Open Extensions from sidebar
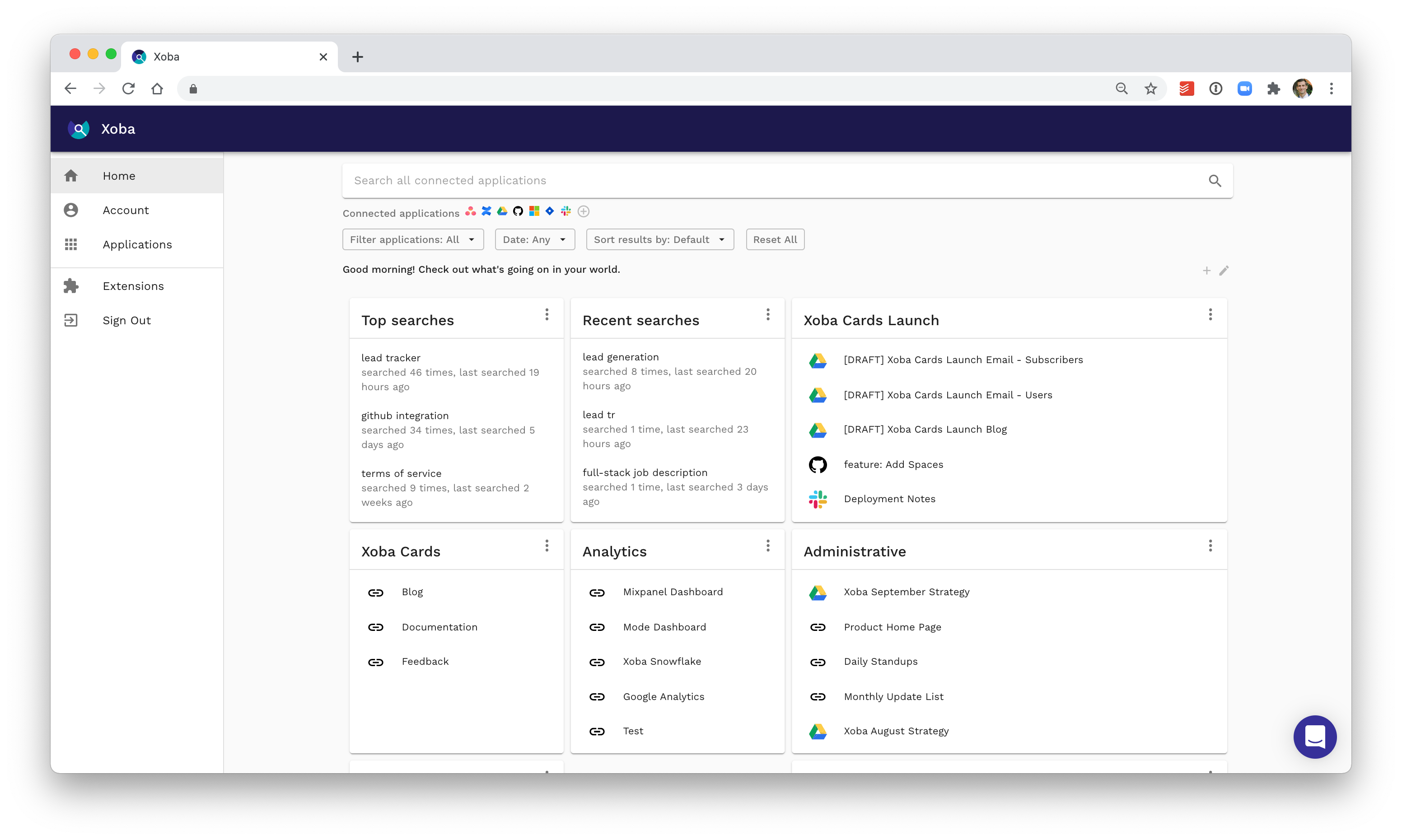1402x840 pixels. coord(133,286)
